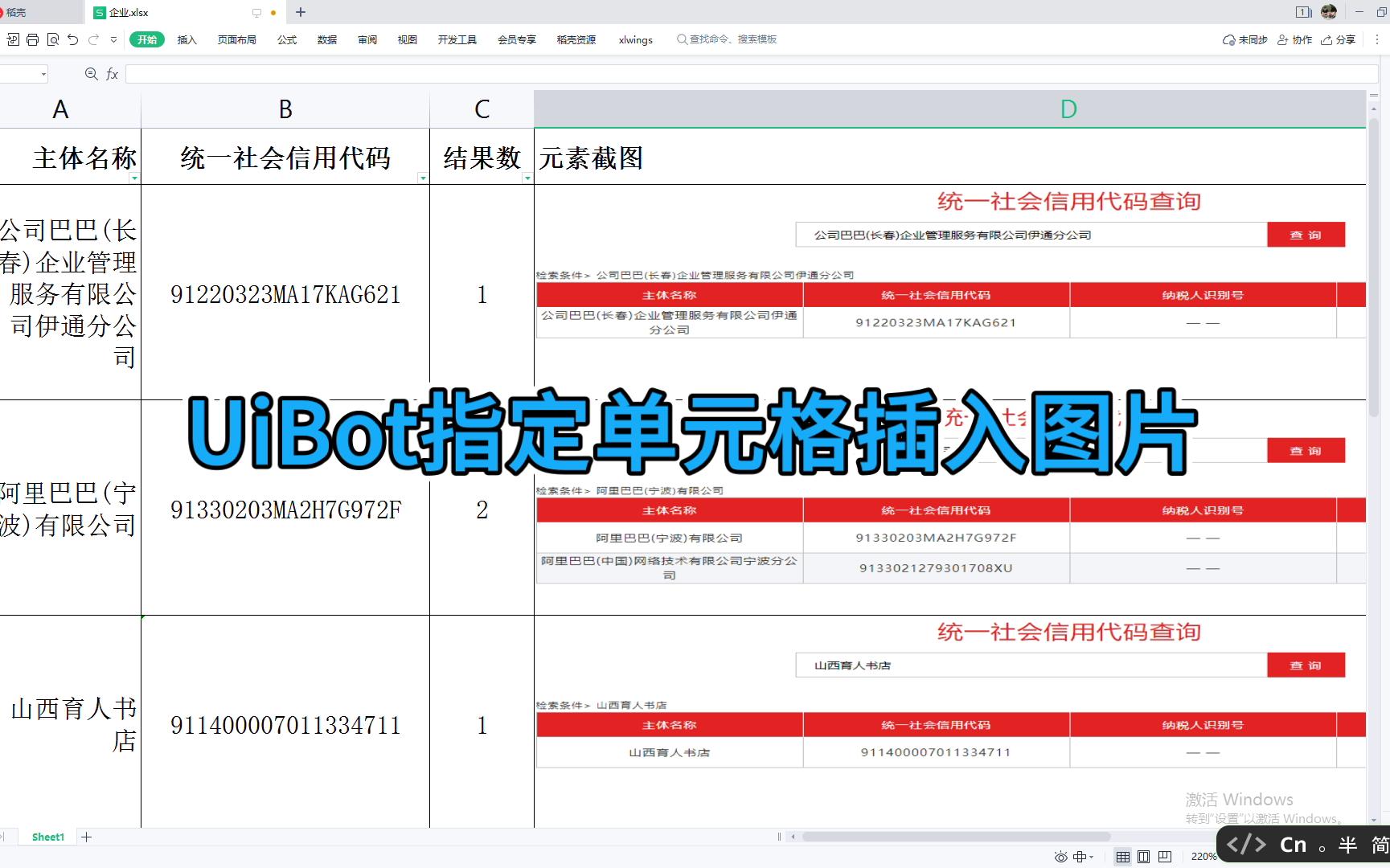Image resolution: width=1390 pixels, height=868 pixels.
Task: Open filter dropdown for 主体名称 column
Action: coord(134,178)
